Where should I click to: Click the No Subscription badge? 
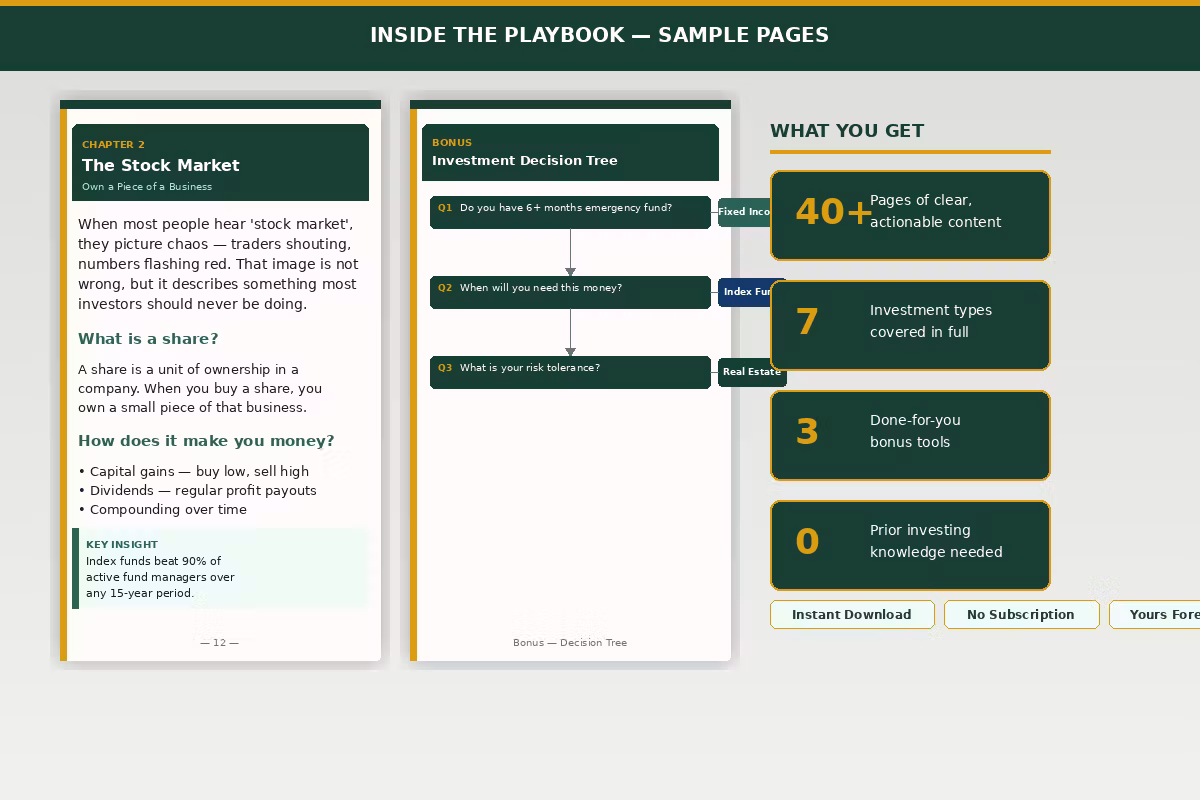click(x=1021, y=614)
